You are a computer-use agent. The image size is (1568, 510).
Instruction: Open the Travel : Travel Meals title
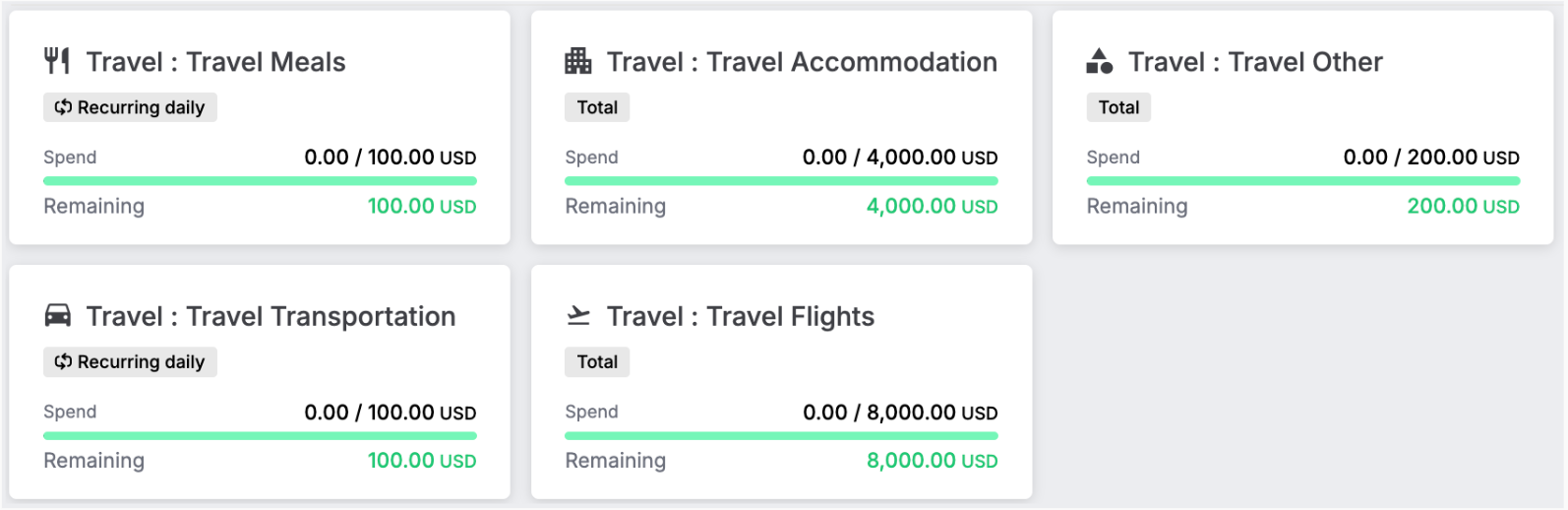[216, 62]
